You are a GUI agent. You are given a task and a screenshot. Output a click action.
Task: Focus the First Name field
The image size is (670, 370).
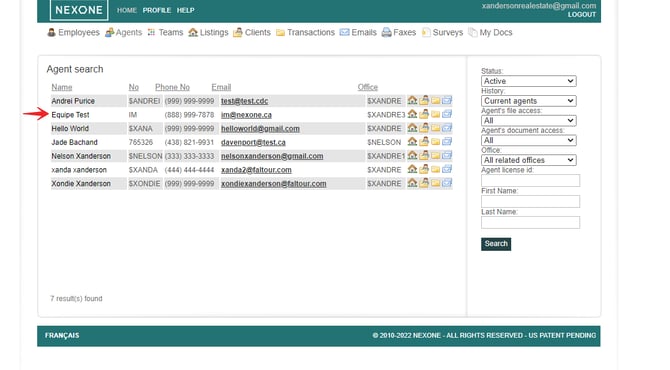click(x=530, y=201)
